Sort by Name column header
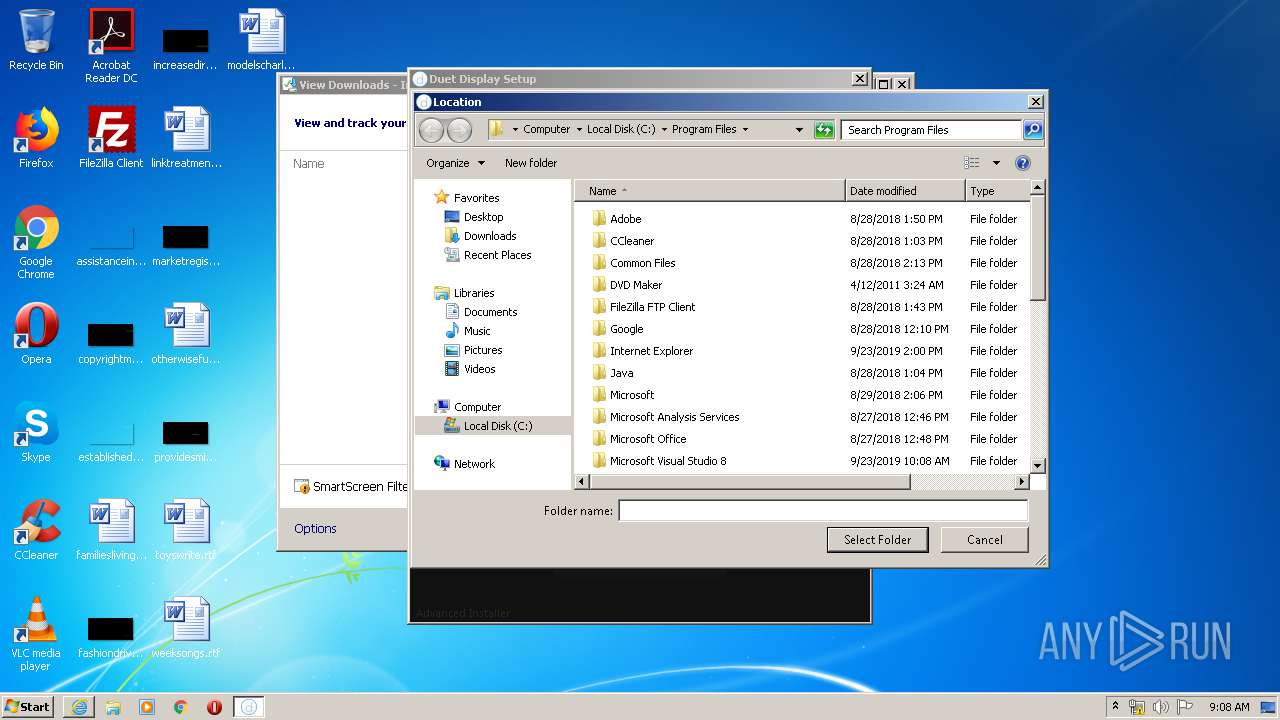 point(710,191)
